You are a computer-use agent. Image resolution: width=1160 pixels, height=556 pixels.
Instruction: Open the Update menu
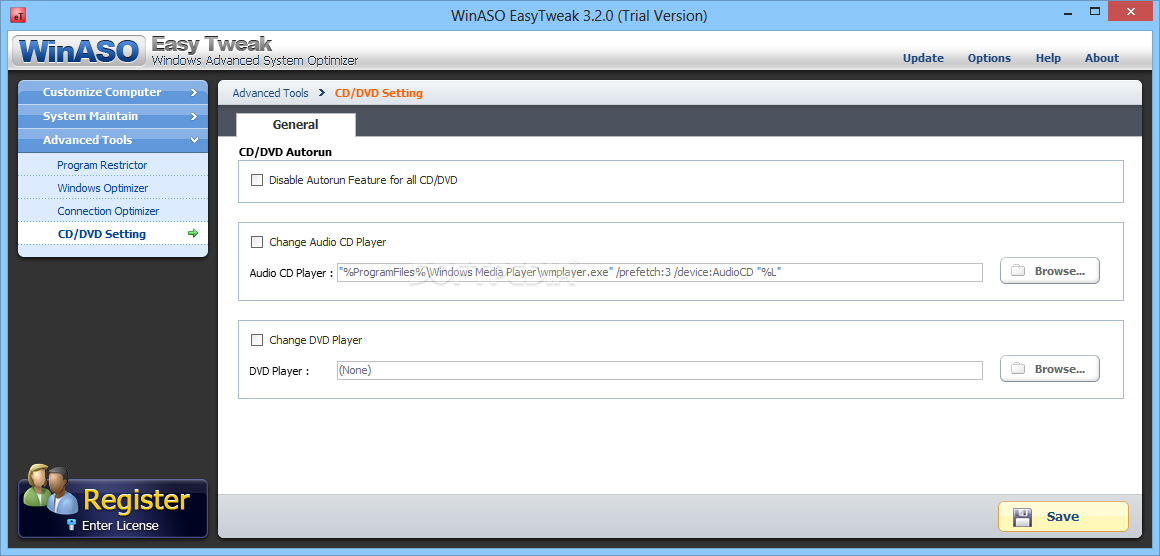pyautogui.click(x=923, y=58)
